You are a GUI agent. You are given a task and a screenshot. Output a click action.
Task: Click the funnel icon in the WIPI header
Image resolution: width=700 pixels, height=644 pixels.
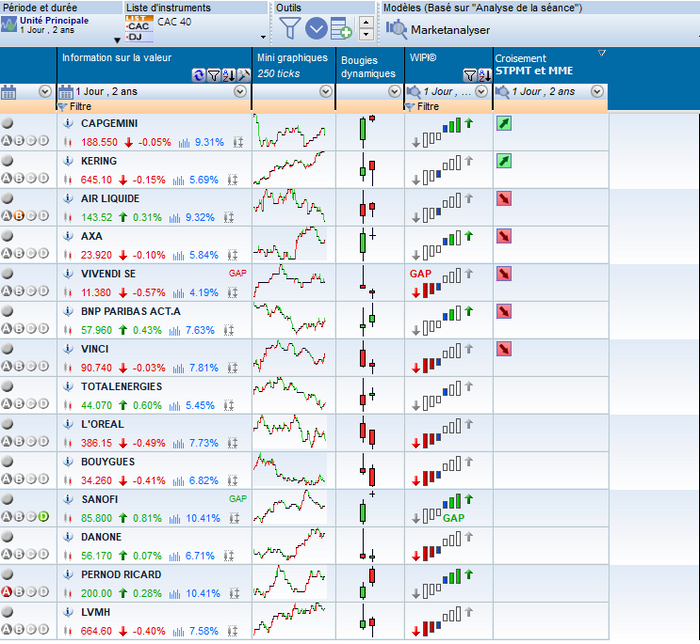(469, 75)
